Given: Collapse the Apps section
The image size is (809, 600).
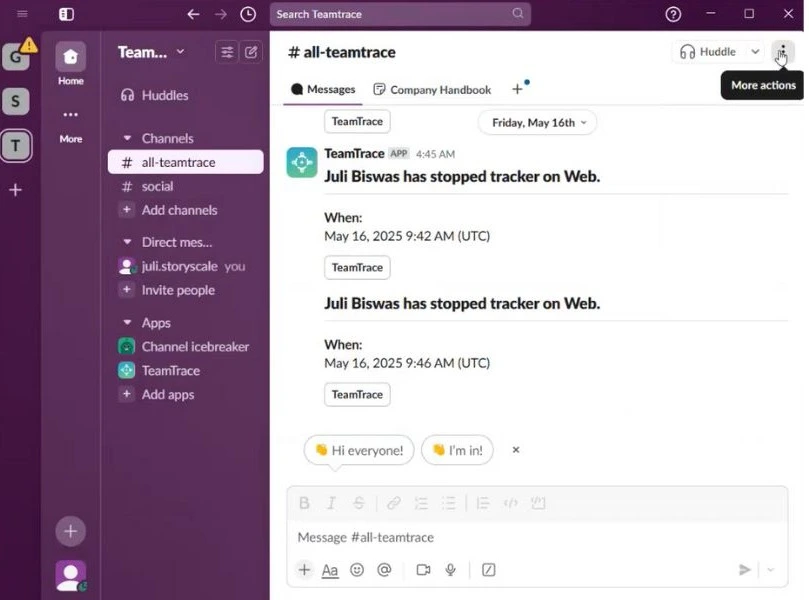Looking at the screenshot, I should point(127,322).
